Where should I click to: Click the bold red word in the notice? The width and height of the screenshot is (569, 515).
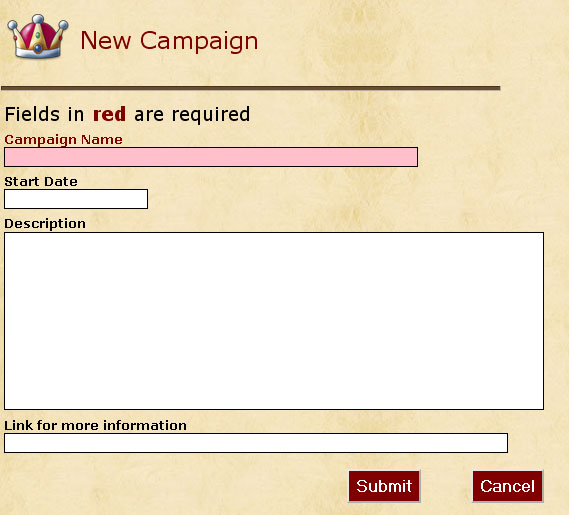coord(109,114)
